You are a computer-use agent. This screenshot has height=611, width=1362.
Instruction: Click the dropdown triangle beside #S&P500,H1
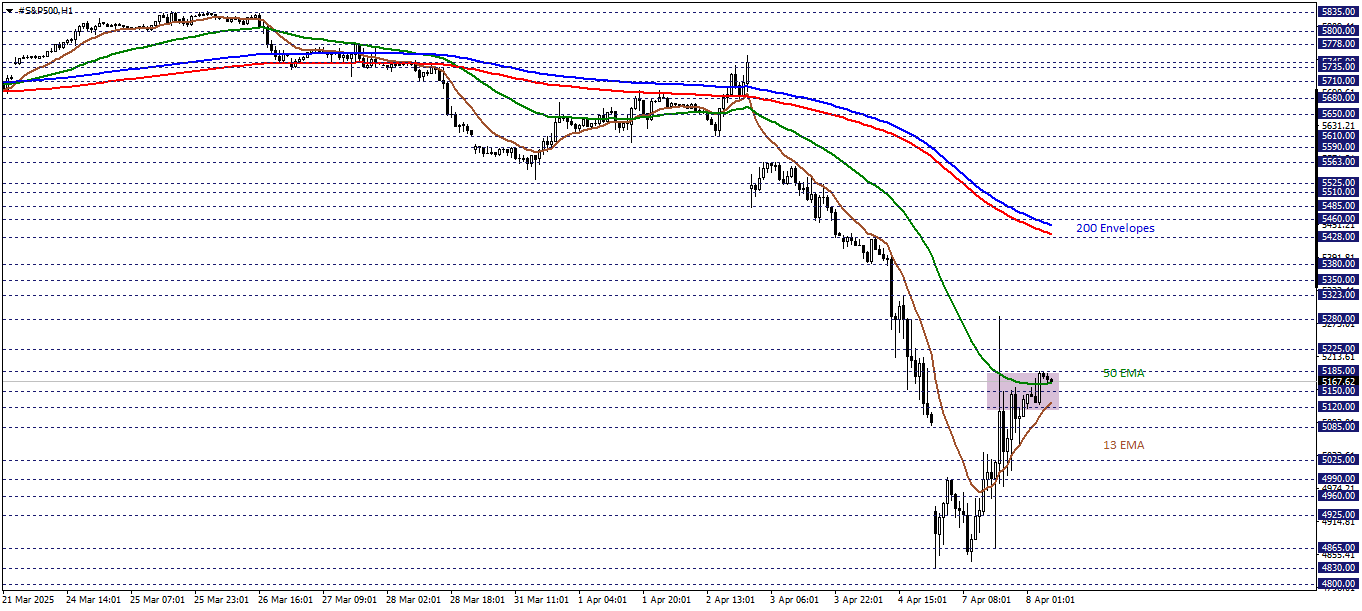pos(8,10)
